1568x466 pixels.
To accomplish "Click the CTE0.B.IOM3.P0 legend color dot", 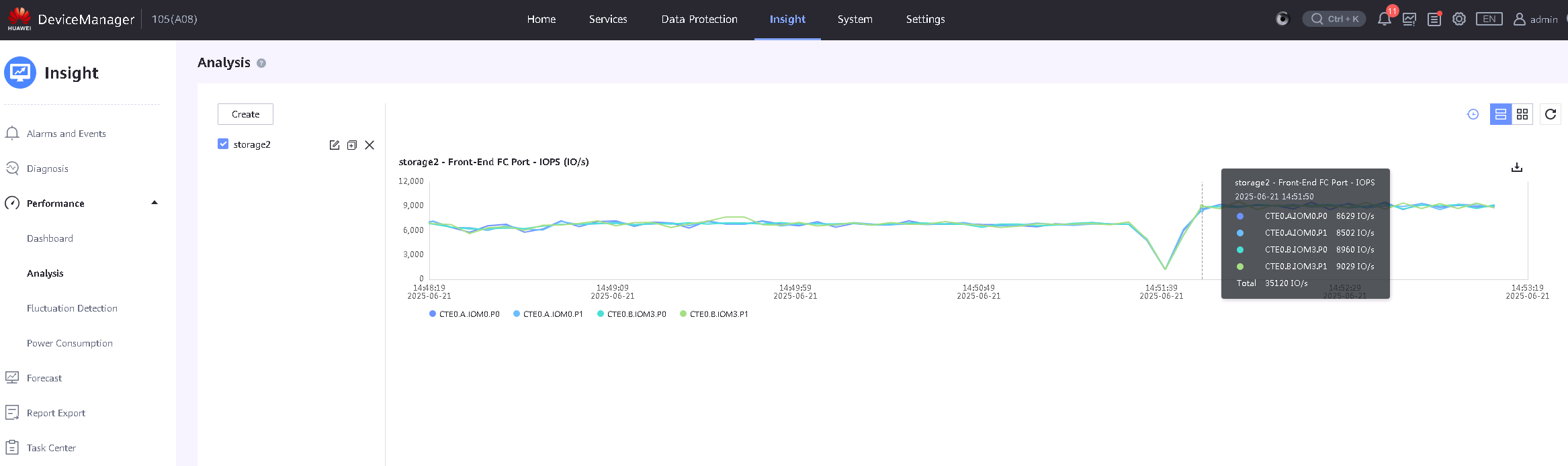I will (601, 314).
